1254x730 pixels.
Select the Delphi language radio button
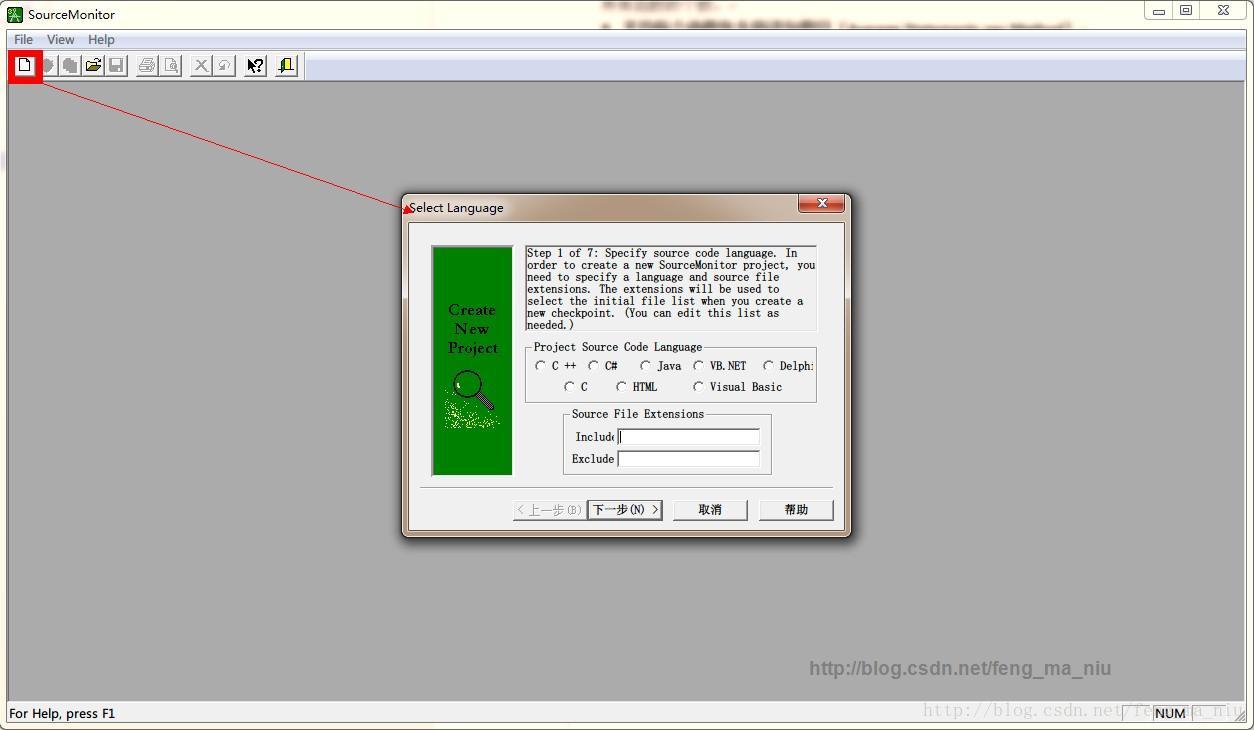point(769,366)
